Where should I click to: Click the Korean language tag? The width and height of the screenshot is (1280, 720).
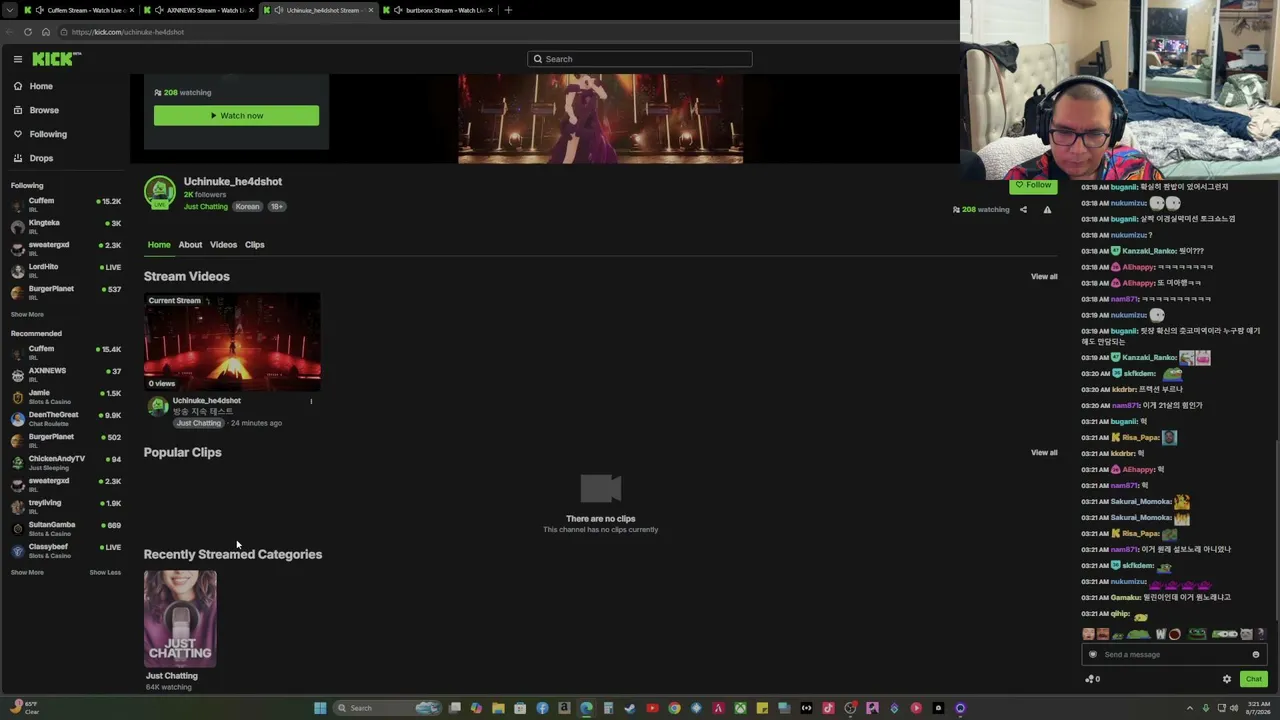click(247, 206)
